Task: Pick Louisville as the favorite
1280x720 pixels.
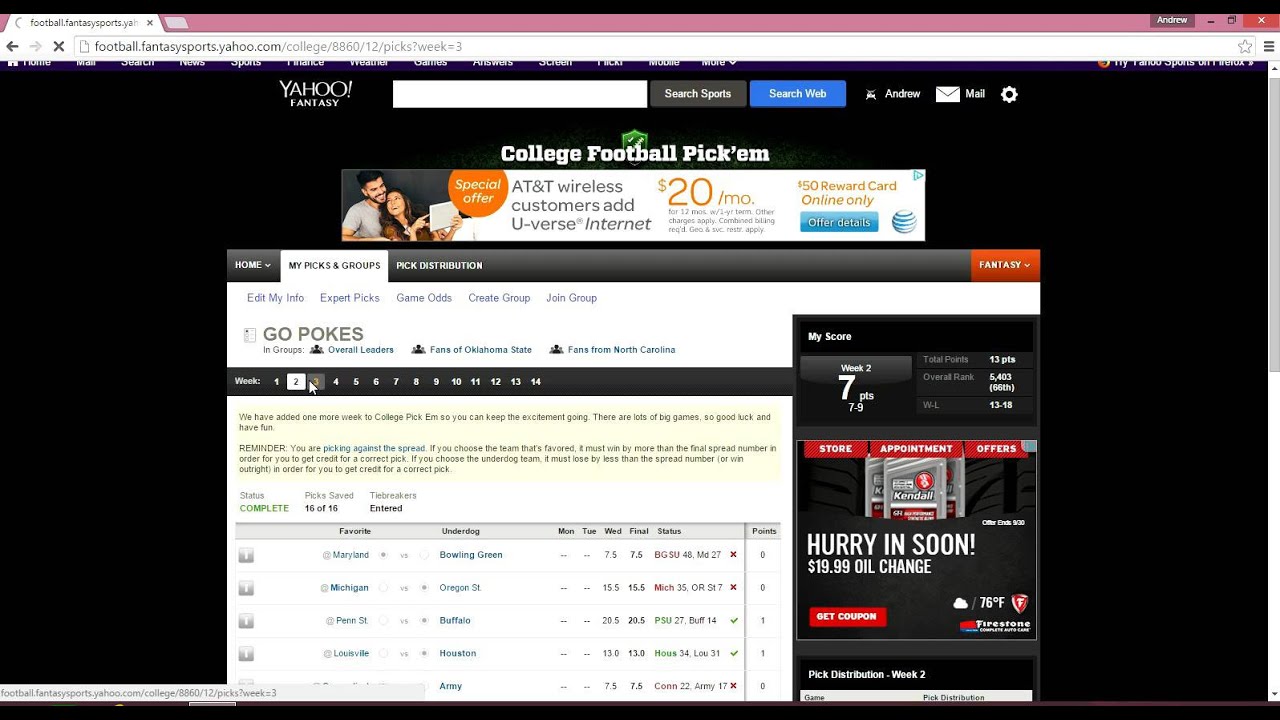Action: [x=383, y=654]
